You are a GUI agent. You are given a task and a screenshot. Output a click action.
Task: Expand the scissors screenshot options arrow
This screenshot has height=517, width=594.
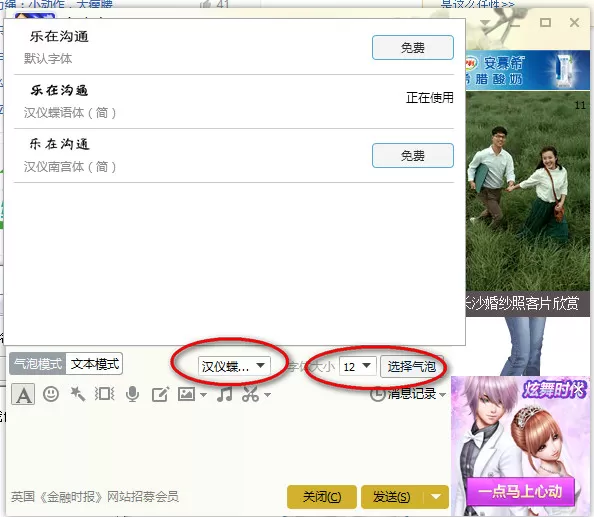click(268, 395)
